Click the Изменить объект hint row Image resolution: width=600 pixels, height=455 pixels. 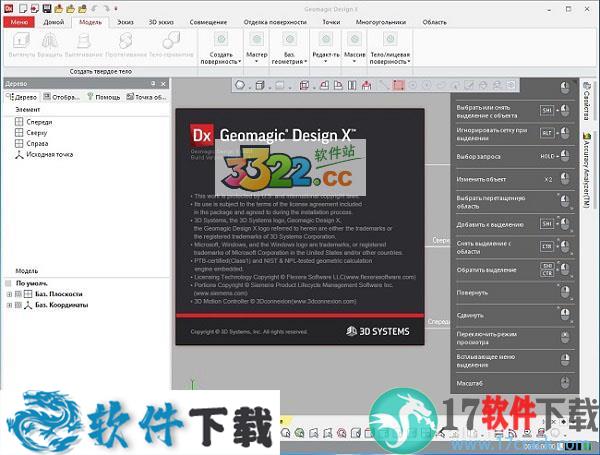click(515, 179)
